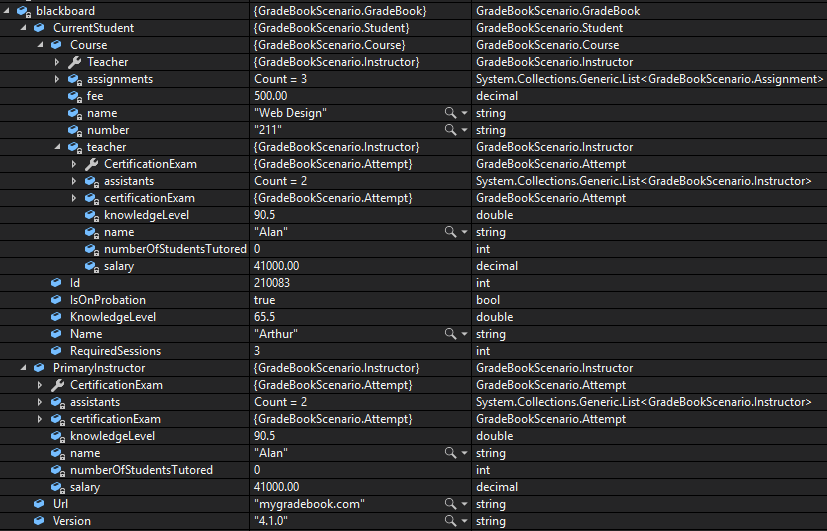This screenshot has width=827, height=531.
Task: Click the field icon beside number "211"
Action: pyautogui.click(x=74, y=130)
